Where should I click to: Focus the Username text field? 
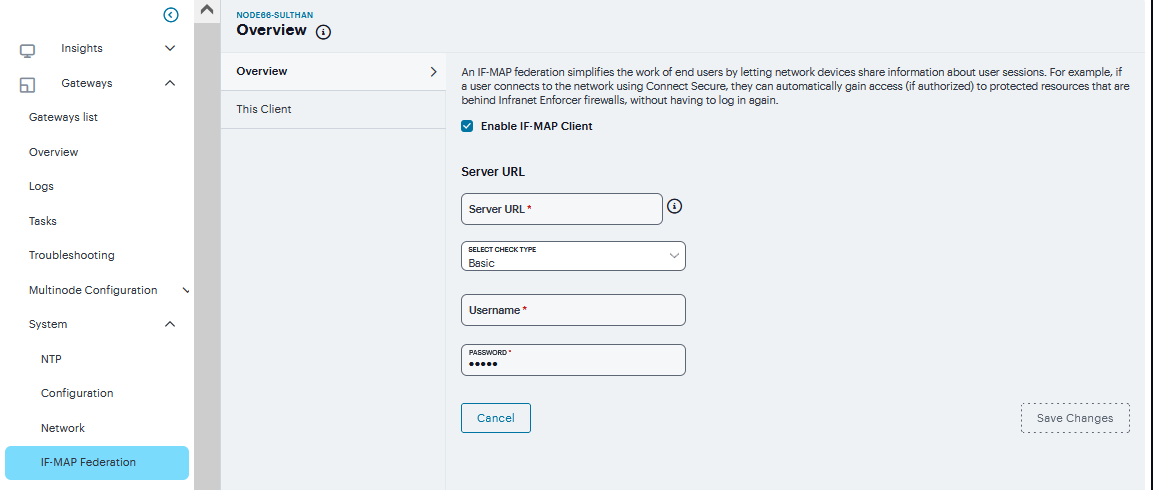coord(573,310)
